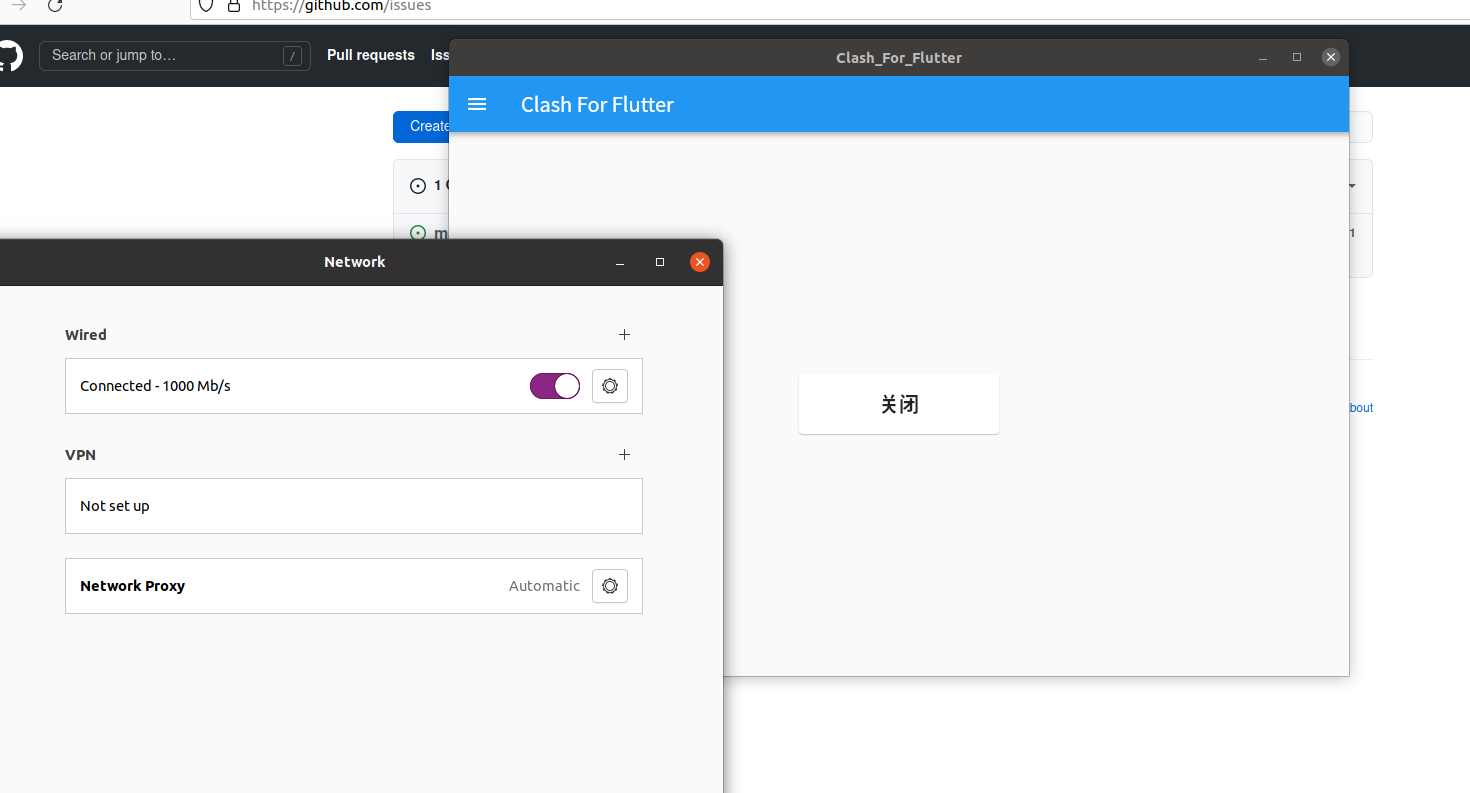The image size is (1470, 793).
Task: Click the tracking protection shield icon
Action: click(x=205, y=6)
